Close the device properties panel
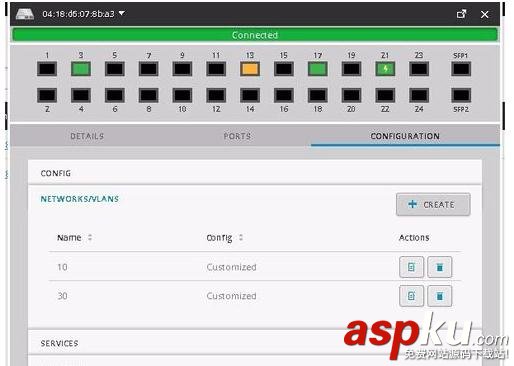Screen dimensions: 514x366 click(x=485, y=14)
